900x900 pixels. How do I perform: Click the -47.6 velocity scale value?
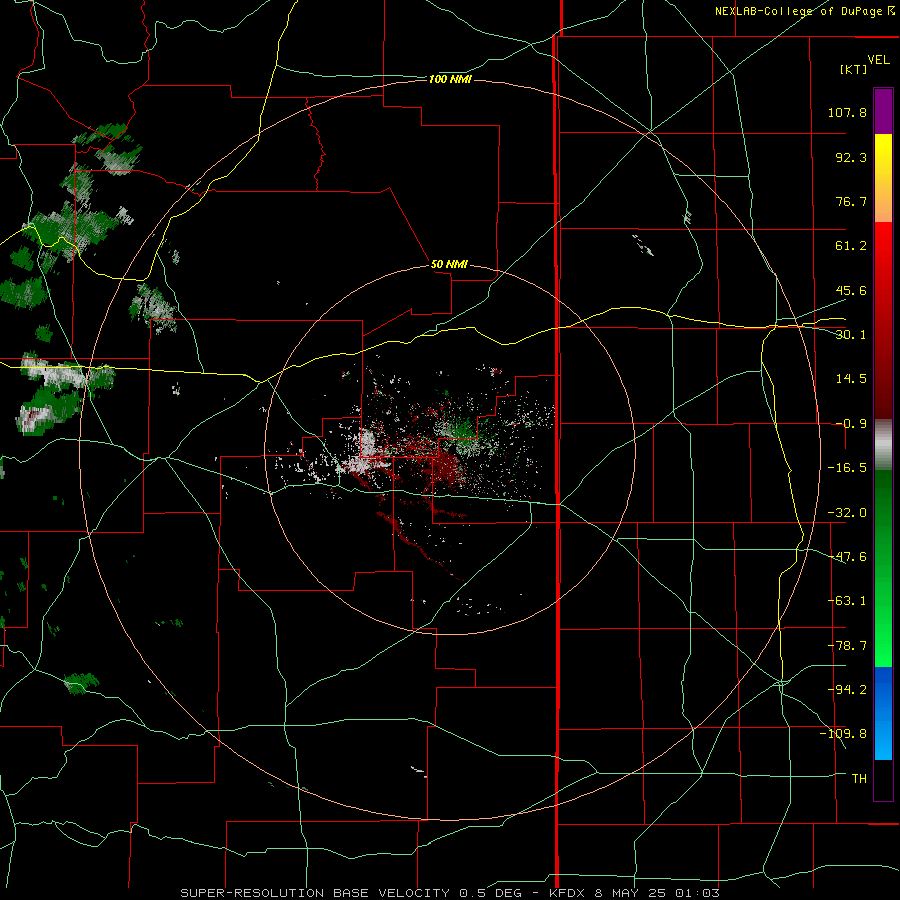(x=847, y=557)
